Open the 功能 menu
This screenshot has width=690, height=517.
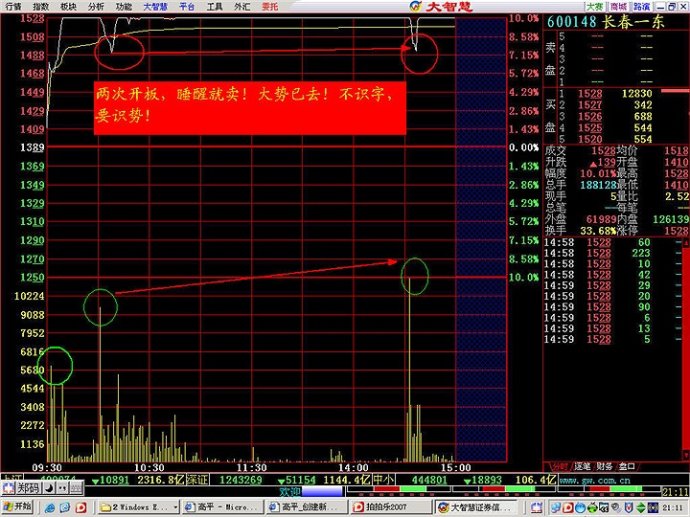coord(124,6)
